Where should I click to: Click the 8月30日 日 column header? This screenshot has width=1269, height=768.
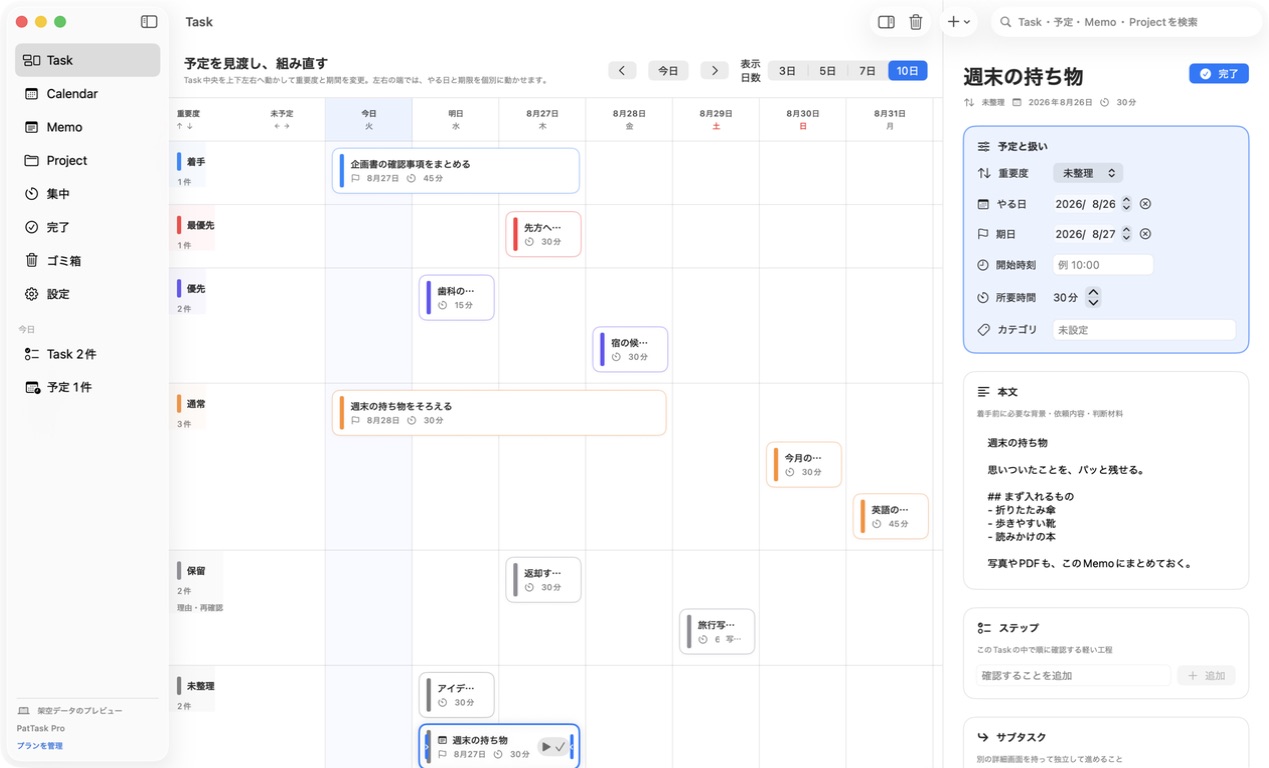803,119
